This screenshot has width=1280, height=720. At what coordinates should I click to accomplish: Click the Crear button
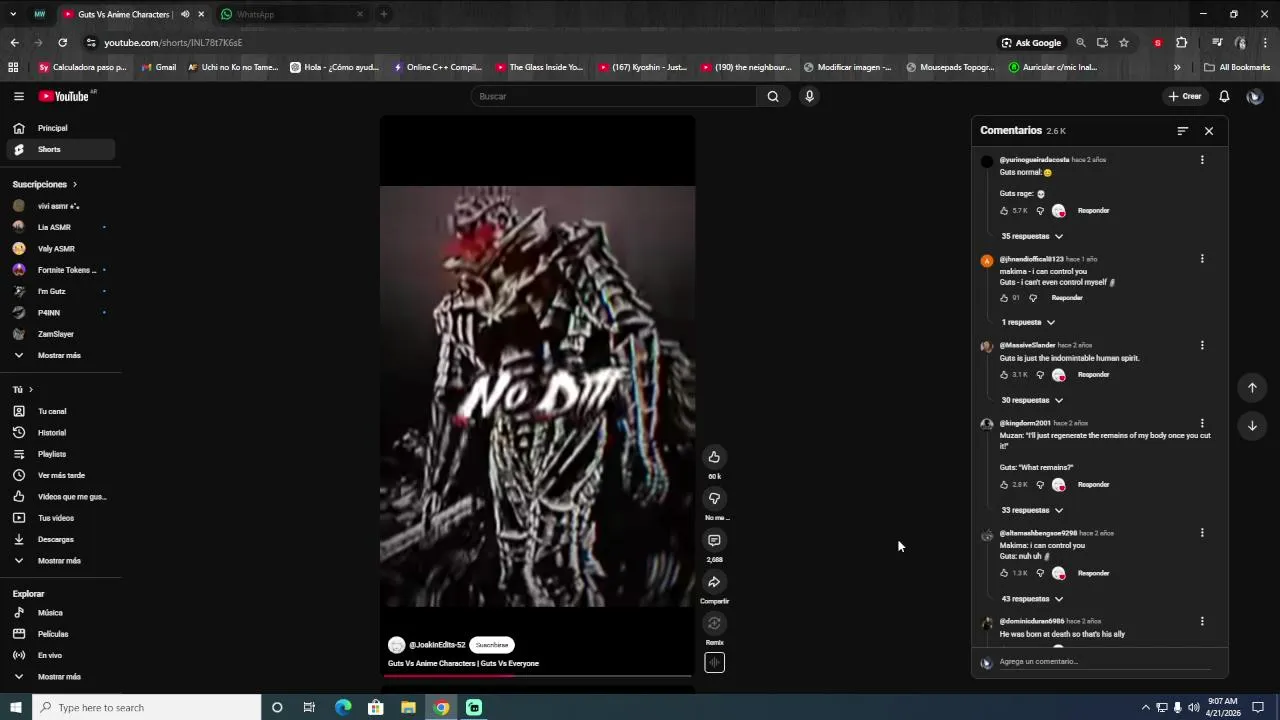coord(1184,96)
